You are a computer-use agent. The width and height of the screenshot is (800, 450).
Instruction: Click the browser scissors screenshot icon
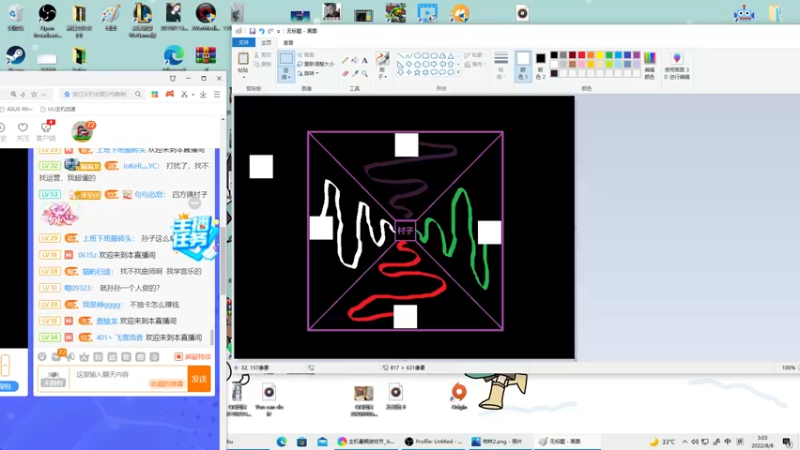(x=184, y=94)
